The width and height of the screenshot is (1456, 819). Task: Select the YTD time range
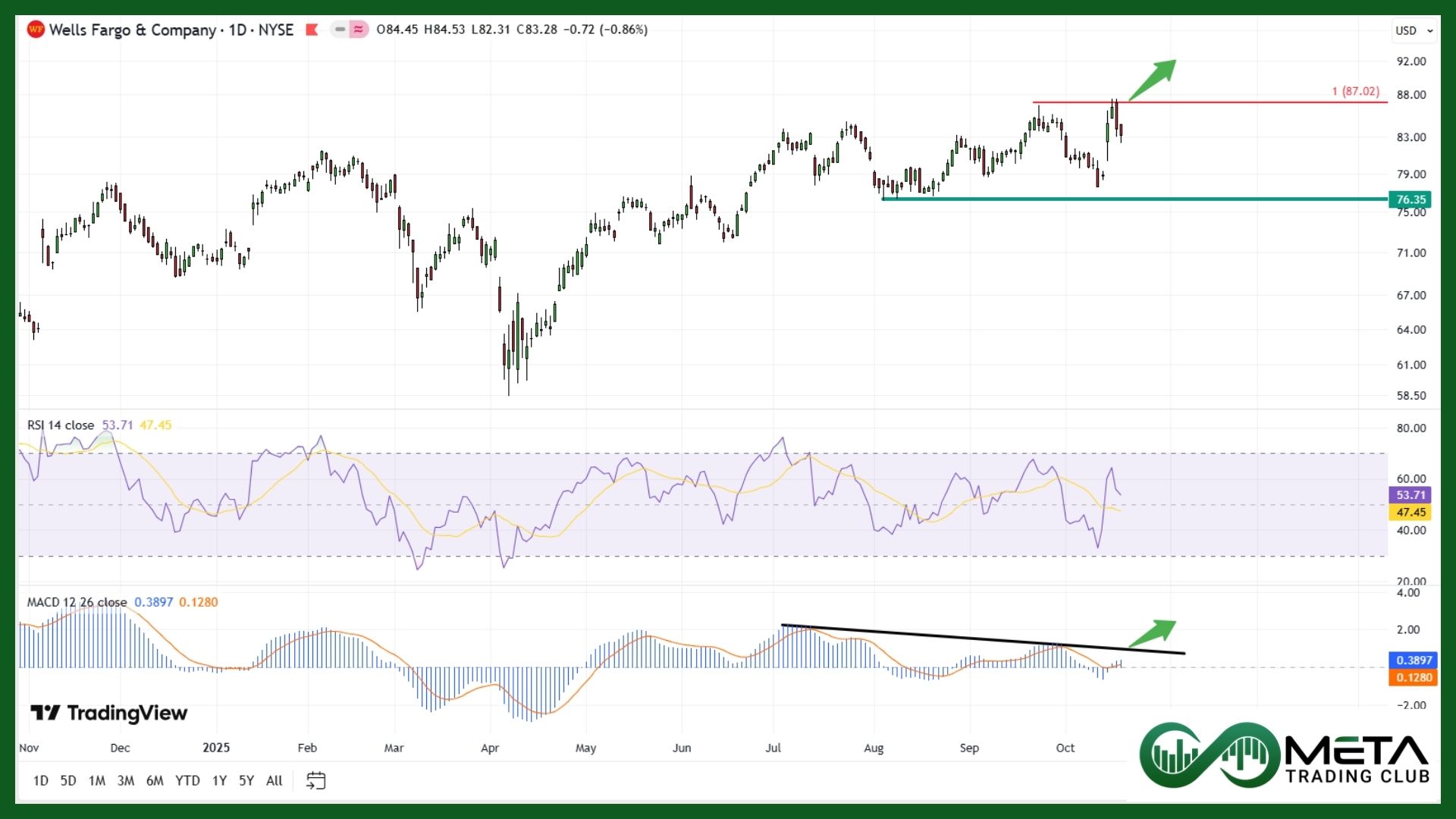pos(187,780)
